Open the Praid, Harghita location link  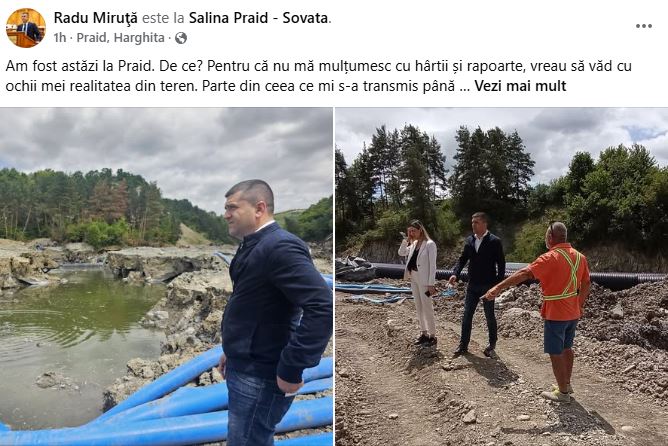[x=121, y=38]
